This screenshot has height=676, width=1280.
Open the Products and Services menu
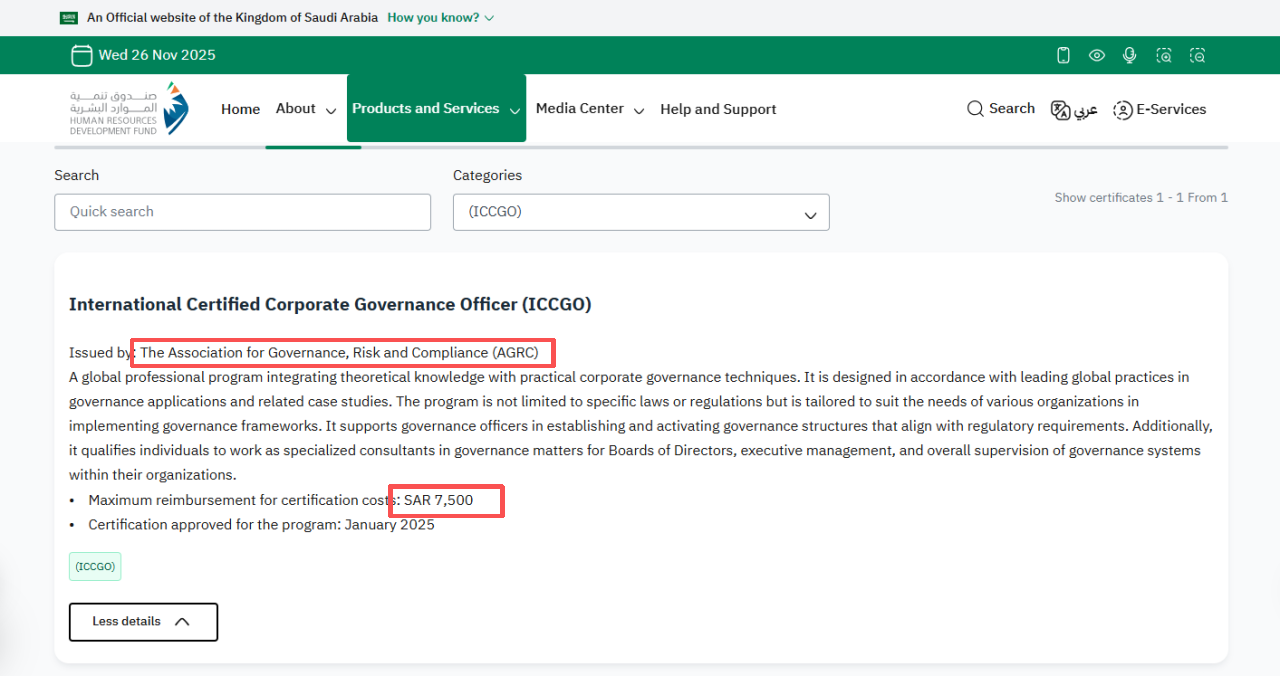tap(436, 109)
